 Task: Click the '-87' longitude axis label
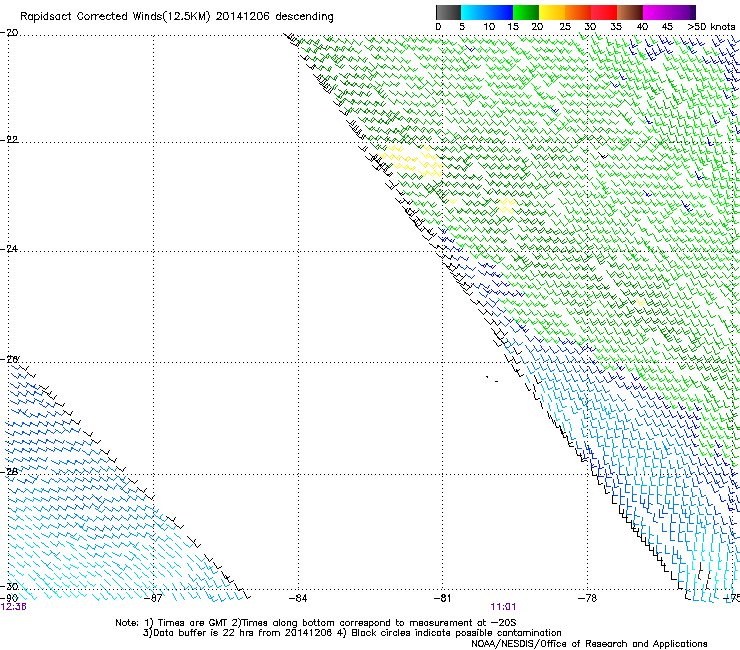tap(153, 598)
